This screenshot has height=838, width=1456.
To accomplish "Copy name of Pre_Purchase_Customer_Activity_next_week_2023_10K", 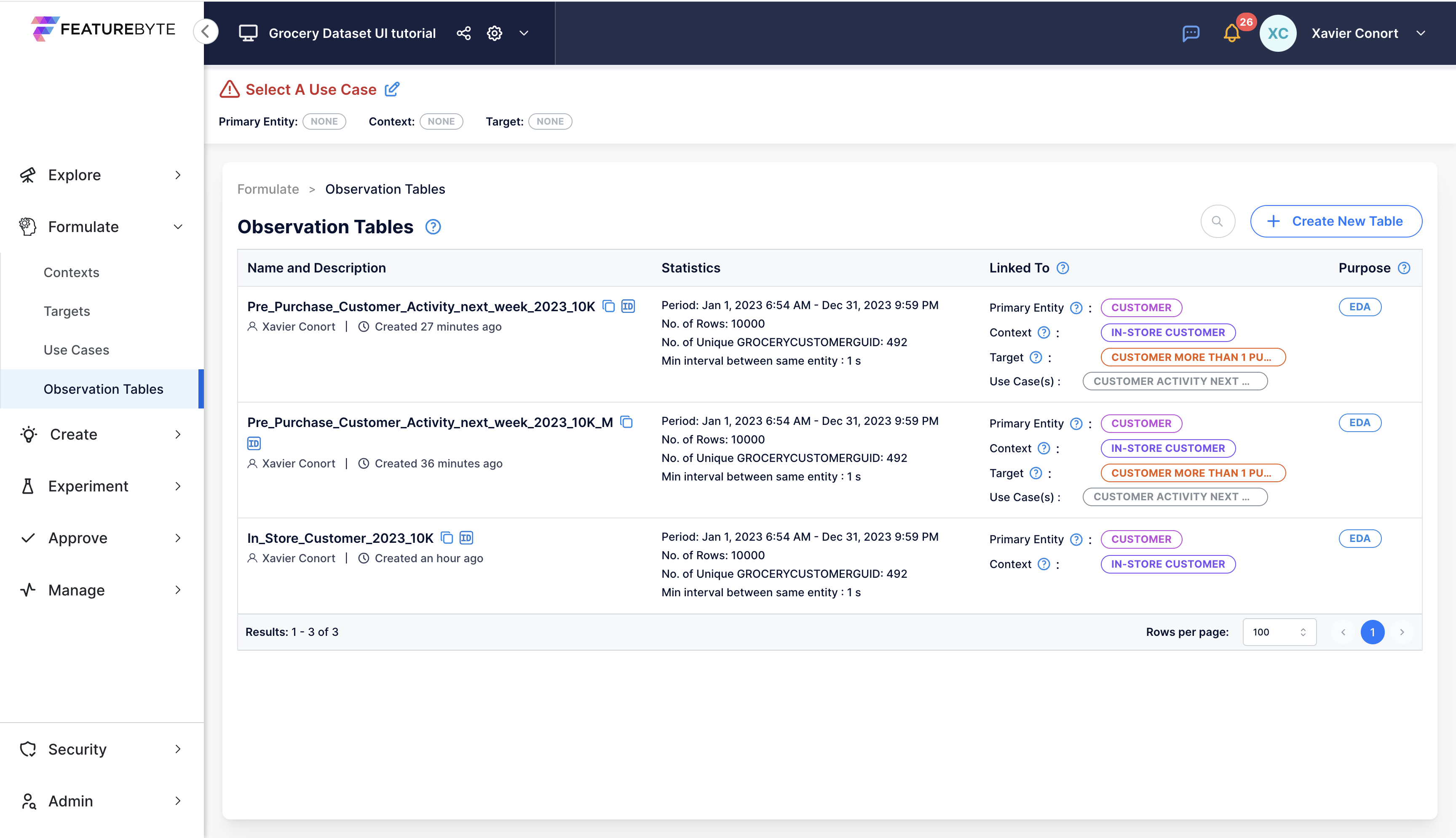I will point(608,306).
